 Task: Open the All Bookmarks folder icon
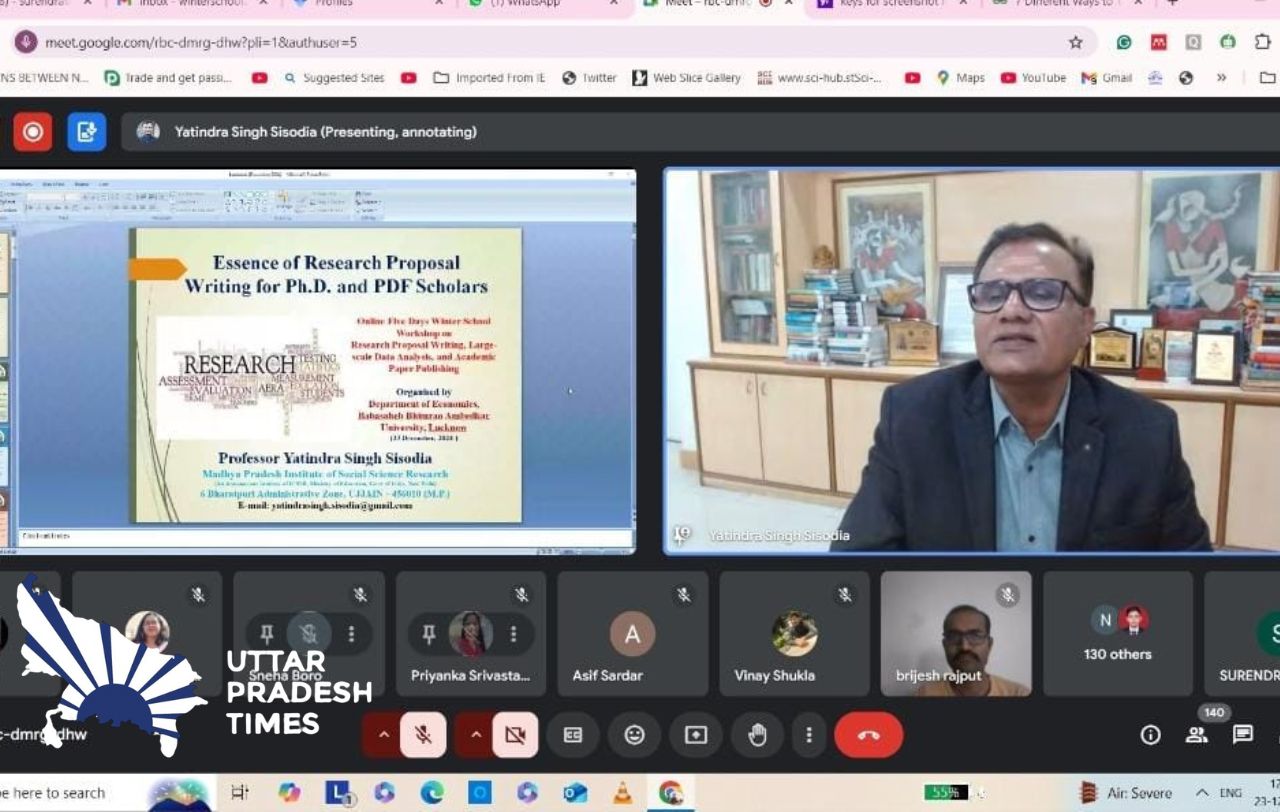pos(1267,78)
